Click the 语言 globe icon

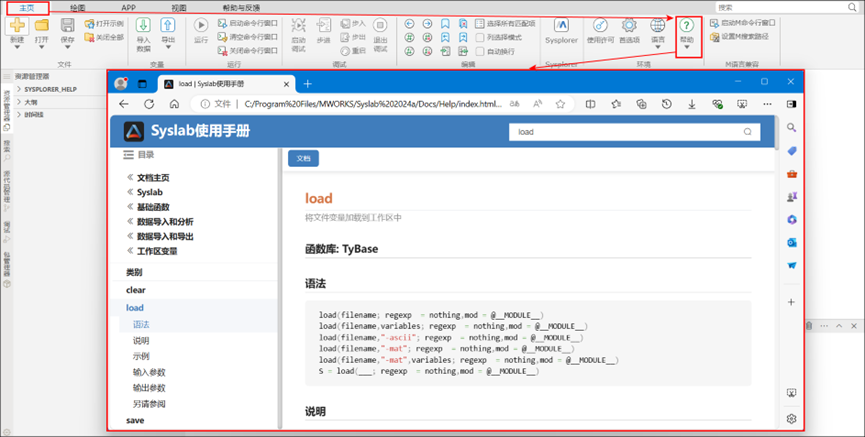click(x=658, y=25)
